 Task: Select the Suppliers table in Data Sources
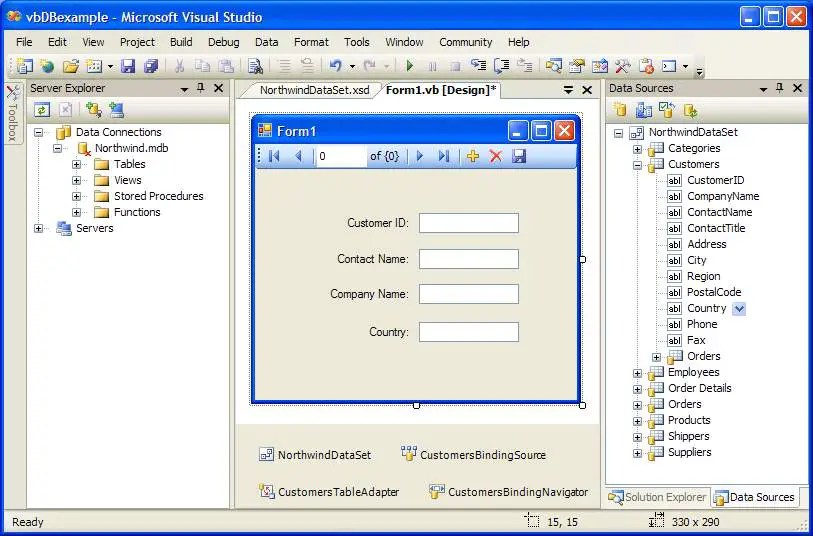689,452
